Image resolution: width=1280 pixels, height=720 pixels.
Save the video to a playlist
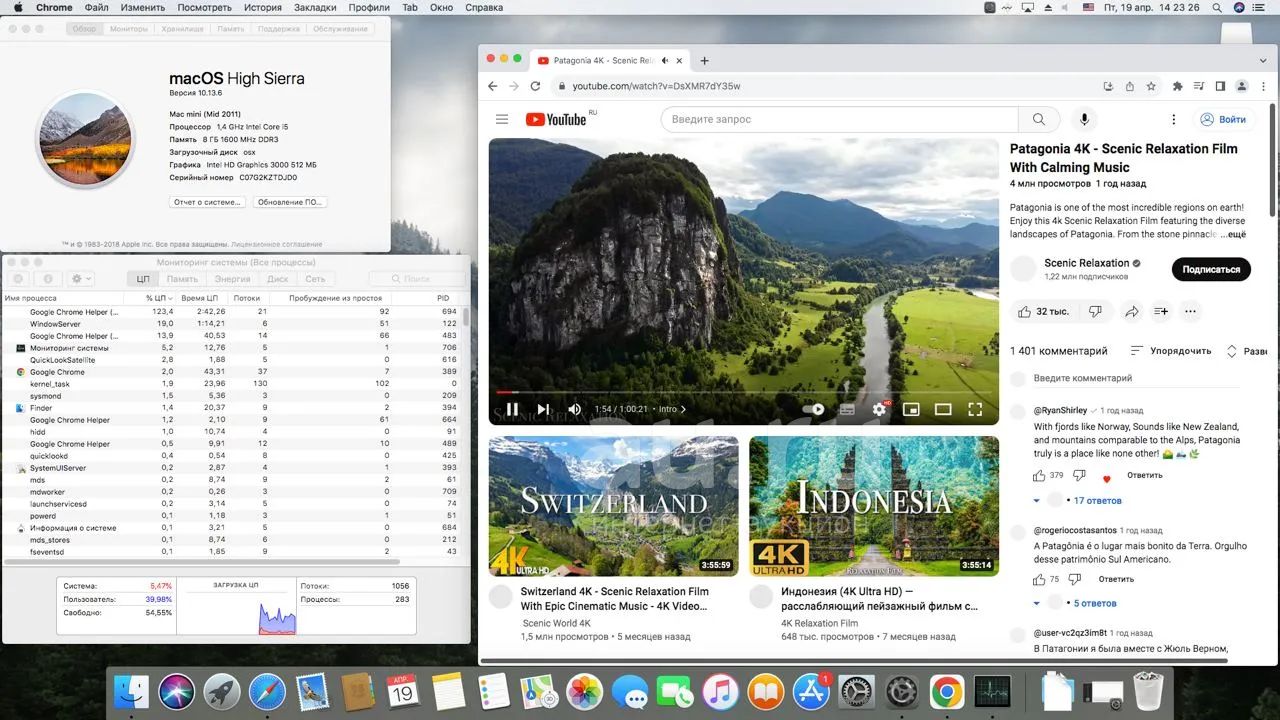click(x=1161, y=311)
